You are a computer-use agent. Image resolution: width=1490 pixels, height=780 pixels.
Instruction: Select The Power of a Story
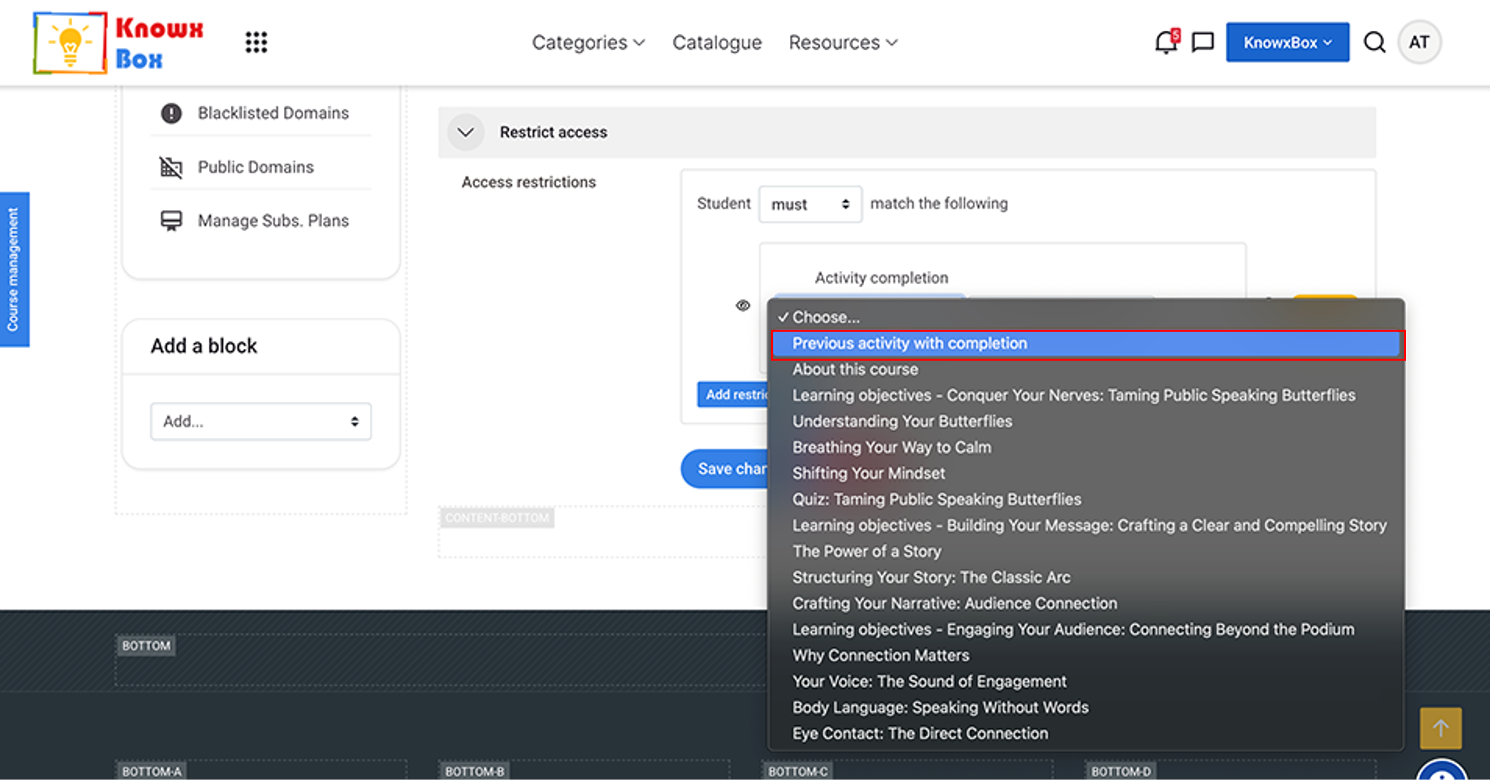pyautogui.click(x=1086, y=551)
